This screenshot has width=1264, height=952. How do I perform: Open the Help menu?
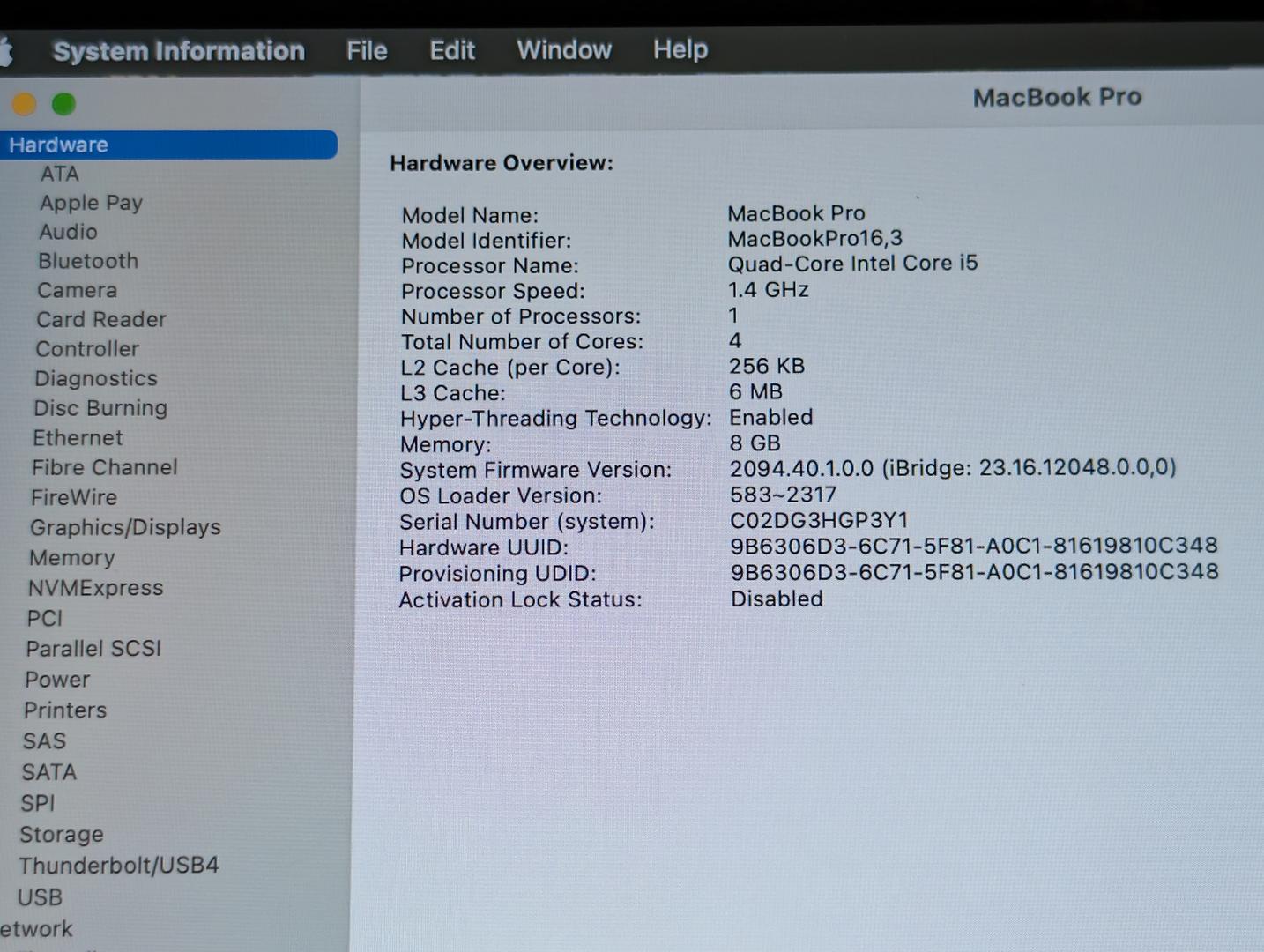[x=680, y=48]
